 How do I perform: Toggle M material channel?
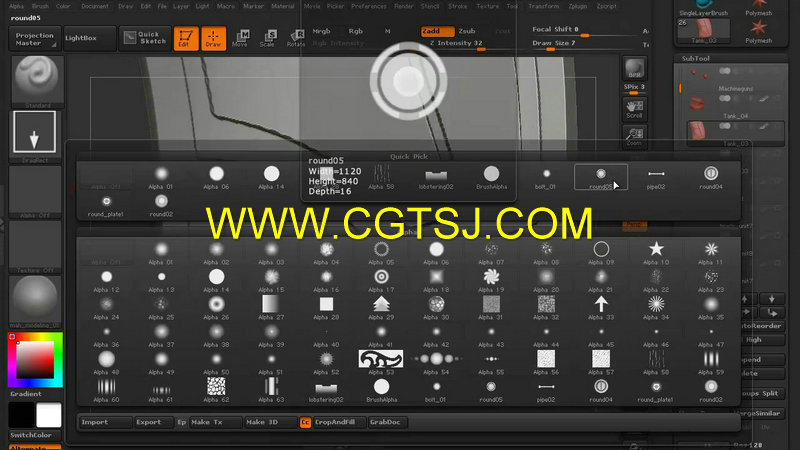click(x=388, y=31)
